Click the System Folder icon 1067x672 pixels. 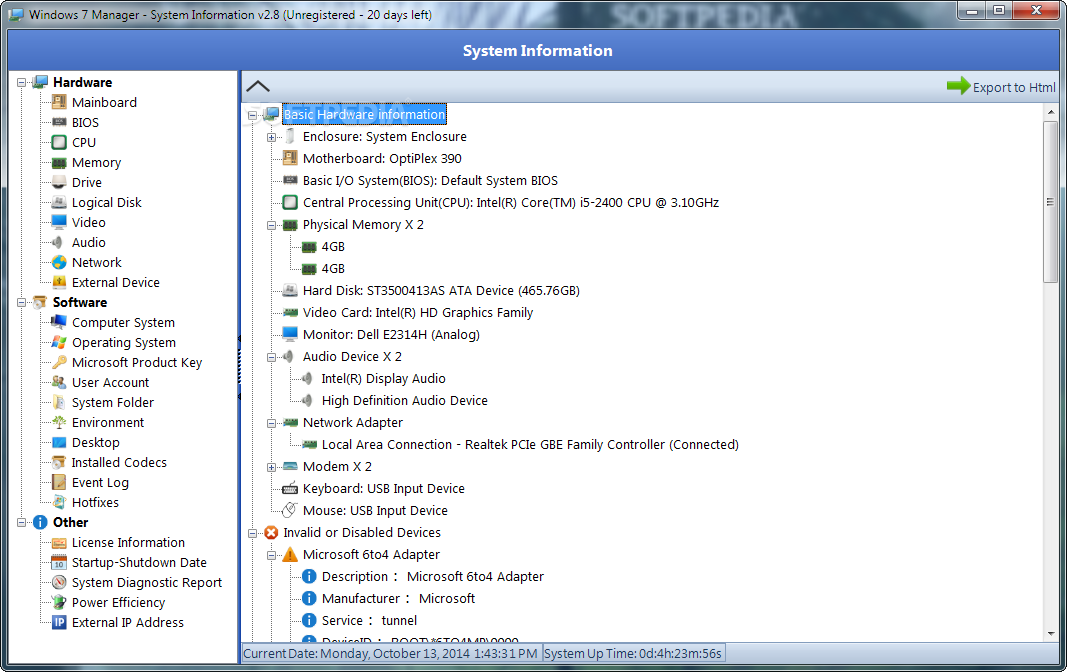tap(59, 403)
